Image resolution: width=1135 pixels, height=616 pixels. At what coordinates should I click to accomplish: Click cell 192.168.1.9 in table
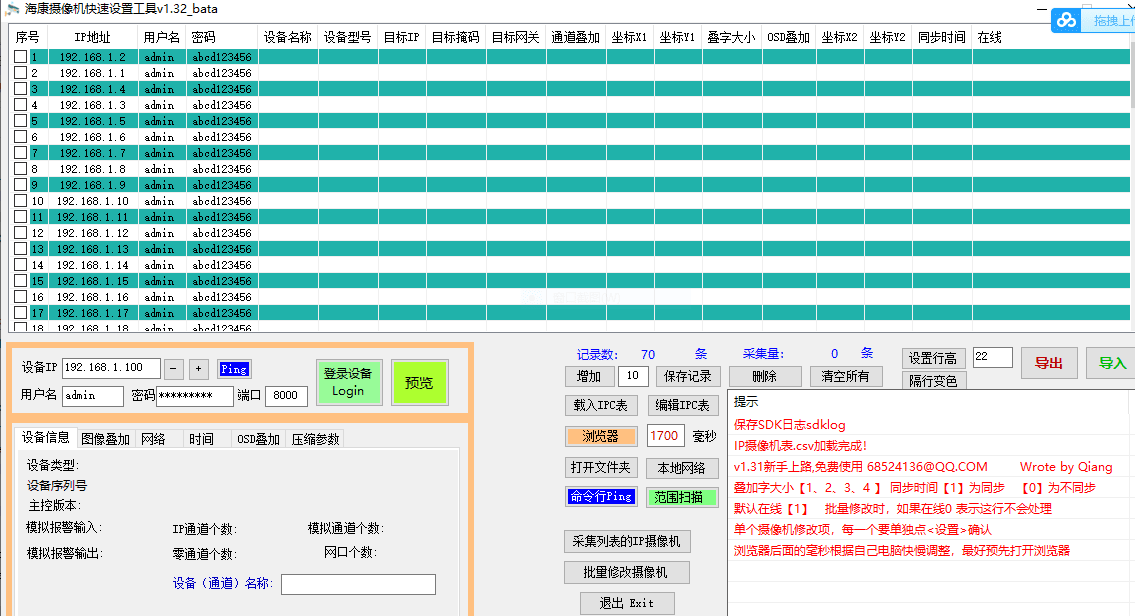pos(93,185)
